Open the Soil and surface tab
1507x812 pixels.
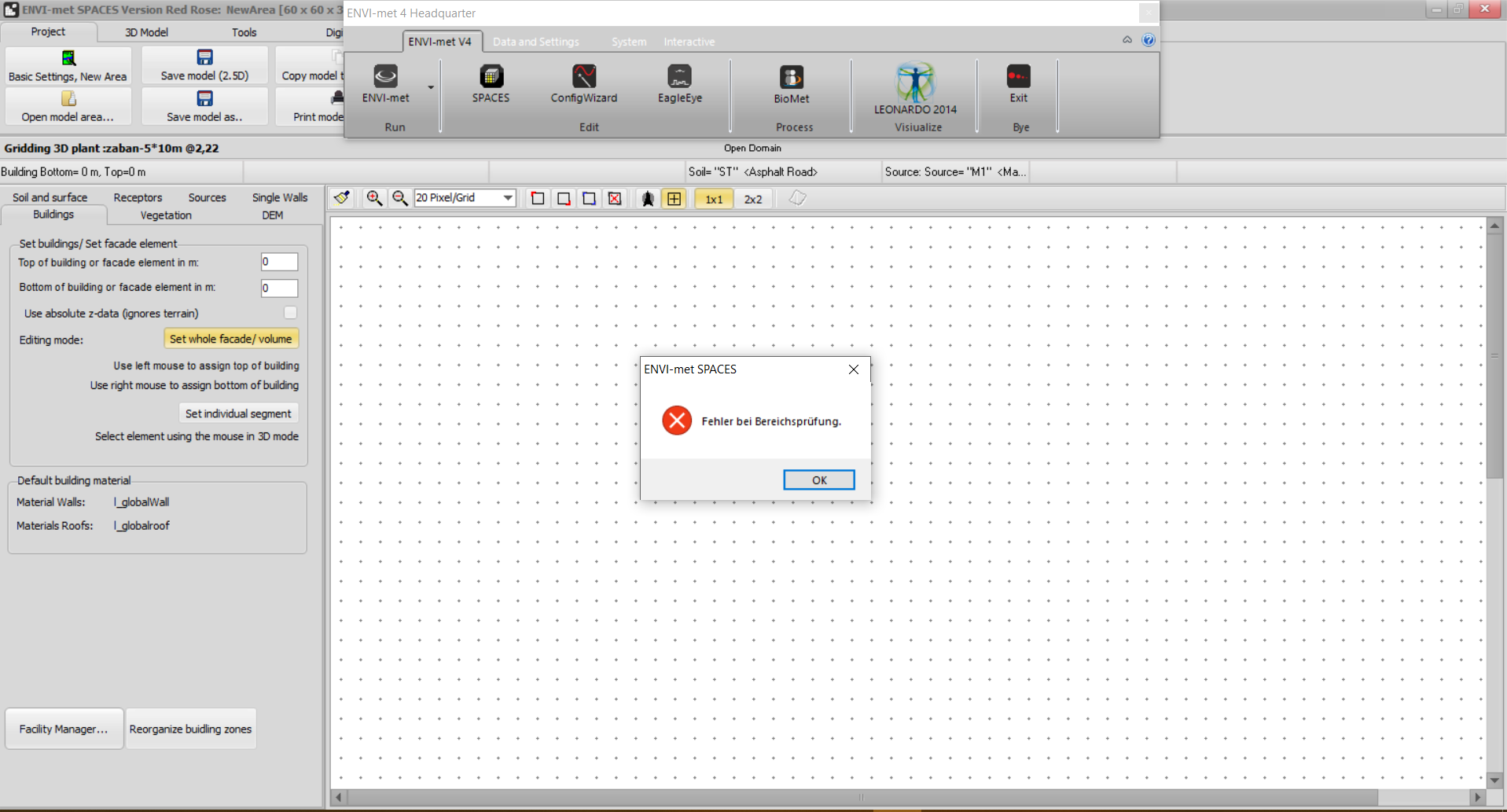[x=50, y=197]
